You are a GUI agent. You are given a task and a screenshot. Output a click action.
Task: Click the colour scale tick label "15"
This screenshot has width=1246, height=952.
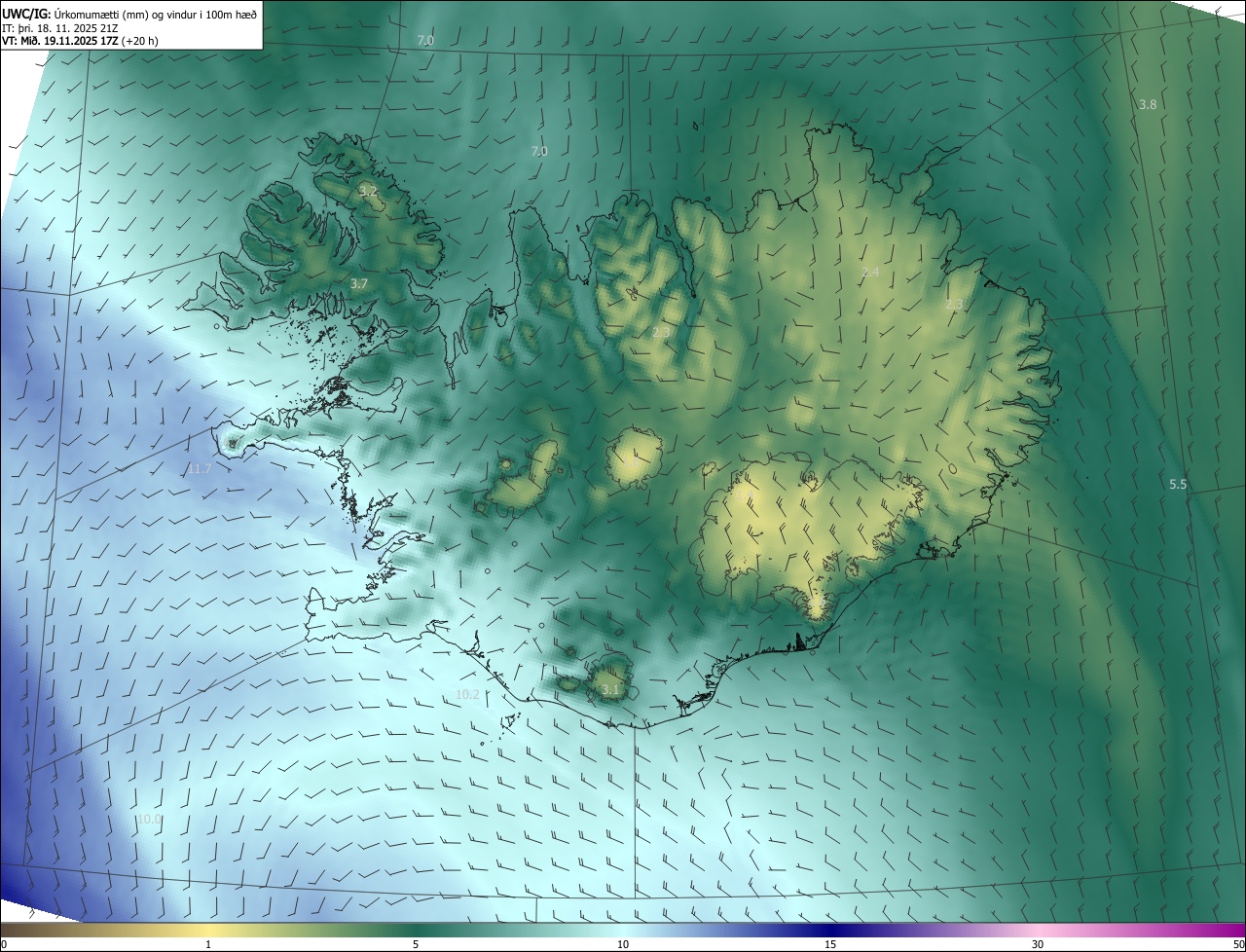(830, 944)
